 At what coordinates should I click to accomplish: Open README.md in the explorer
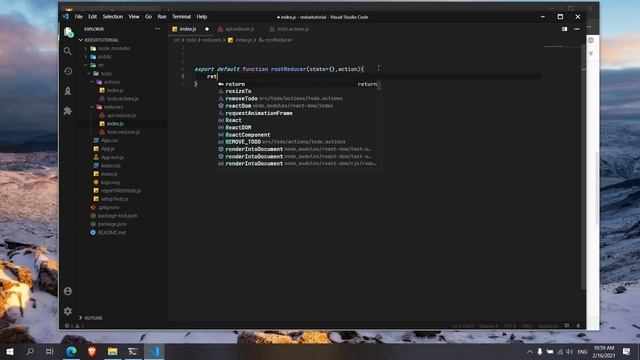[111, 233]
